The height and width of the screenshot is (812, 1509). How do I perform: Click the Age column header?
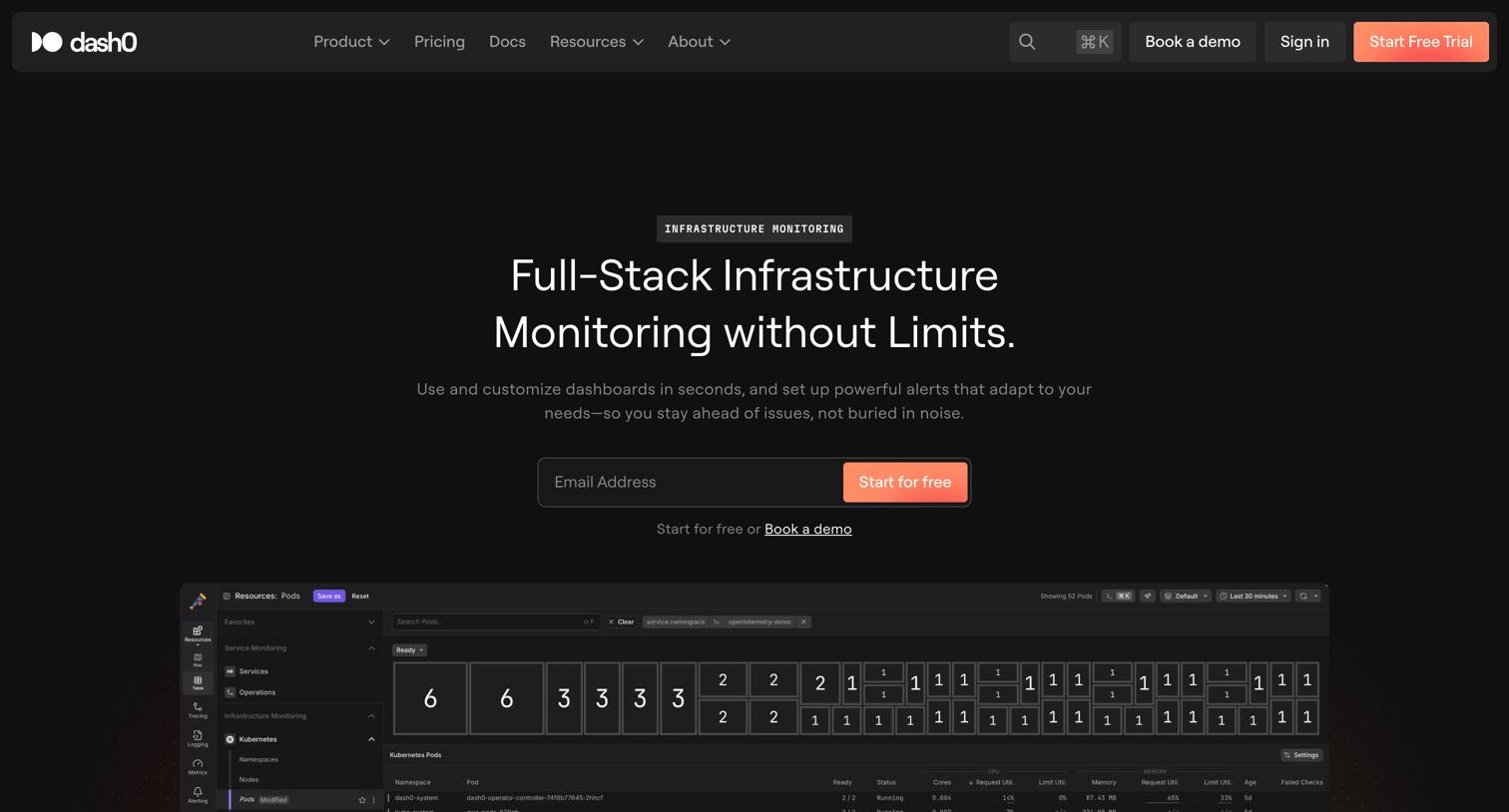pos(1250,783)
